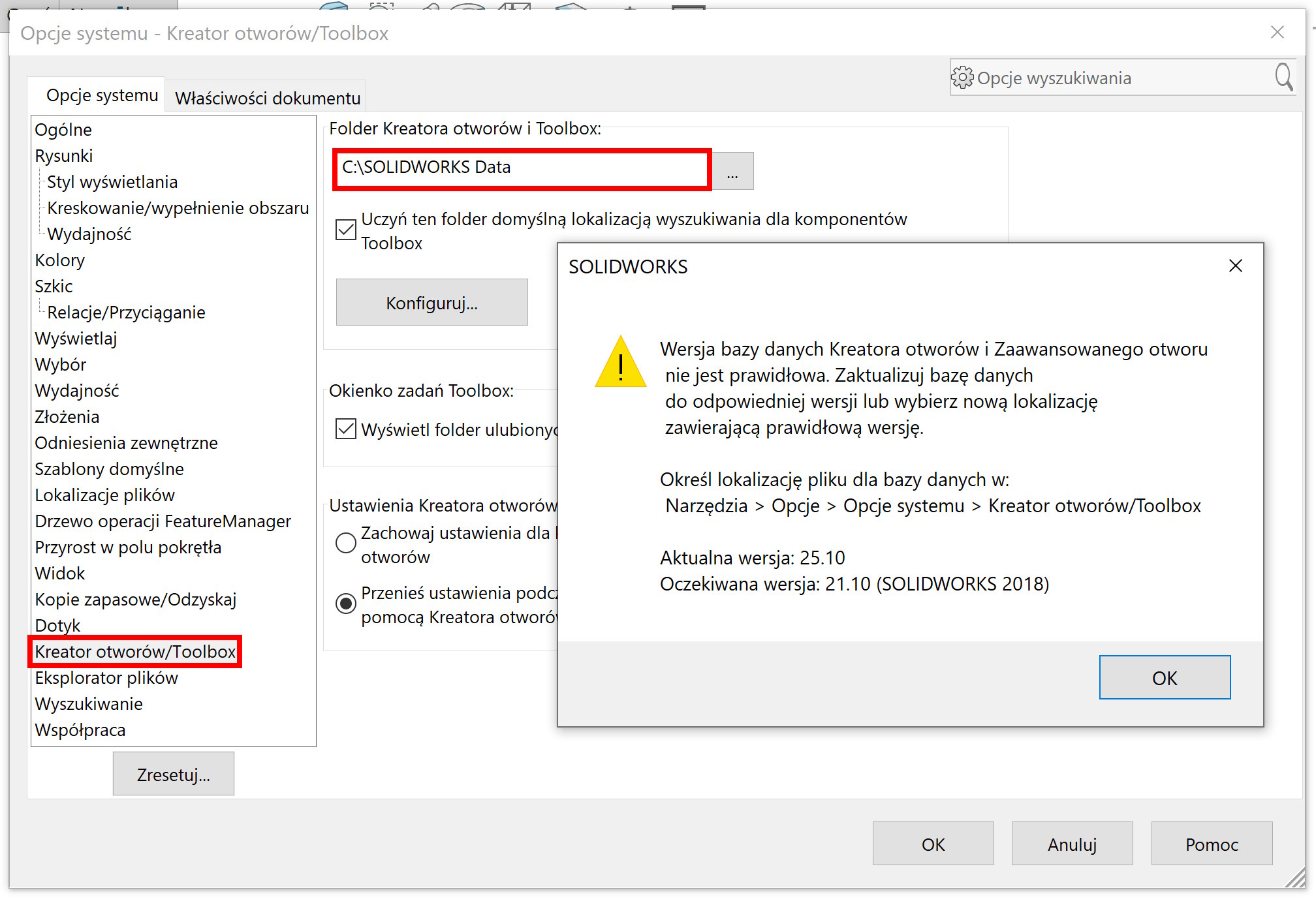This screenshot has width=1316, height=905.
Task: Select Styl wyświetlania tree item
Action: (112, 182)
